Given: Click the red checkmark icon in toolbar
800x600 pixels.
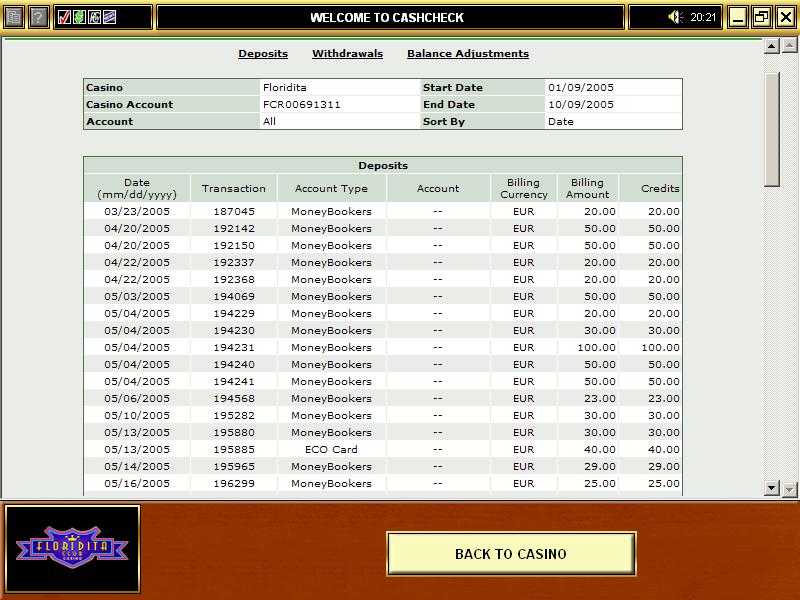Looking at the screenshot, I should pos(64,17).
